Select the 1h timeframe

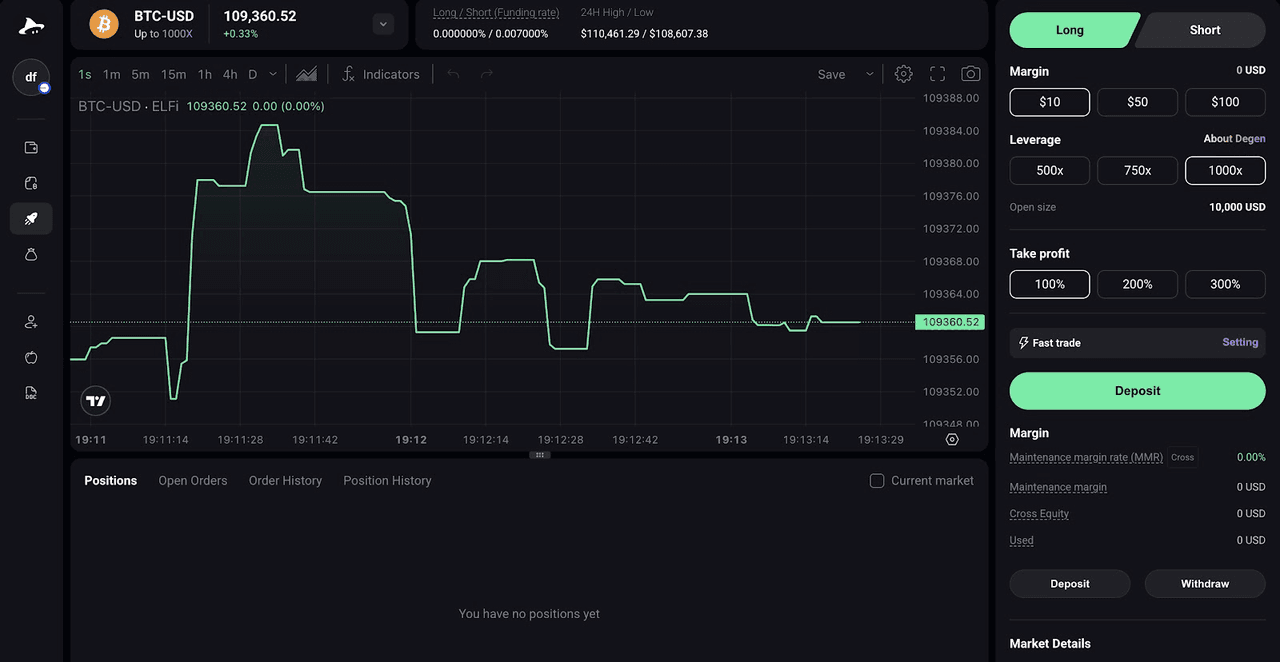[x=205, y=74]
